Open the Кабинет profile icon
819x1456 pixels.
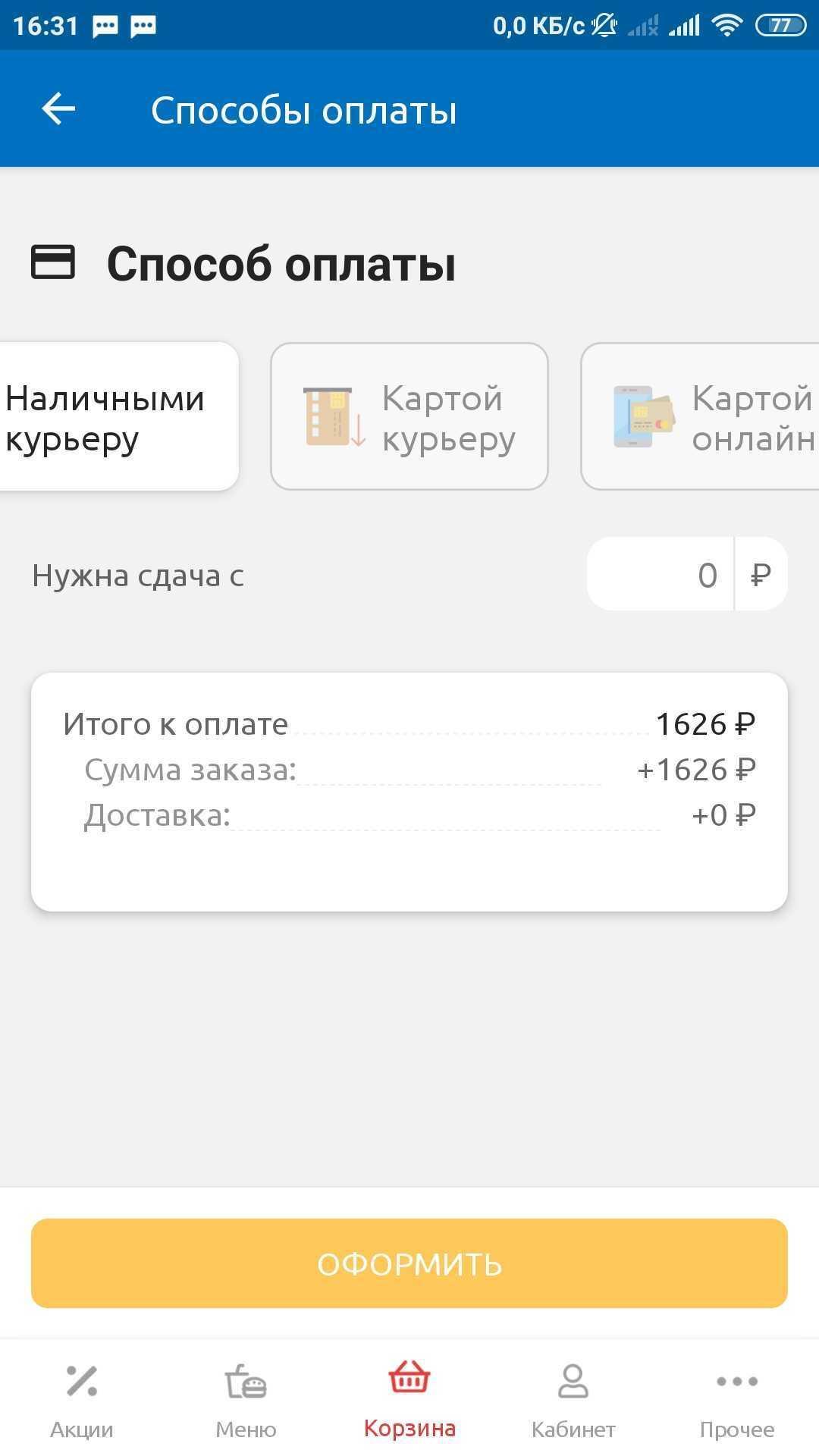coord(573,1380)
